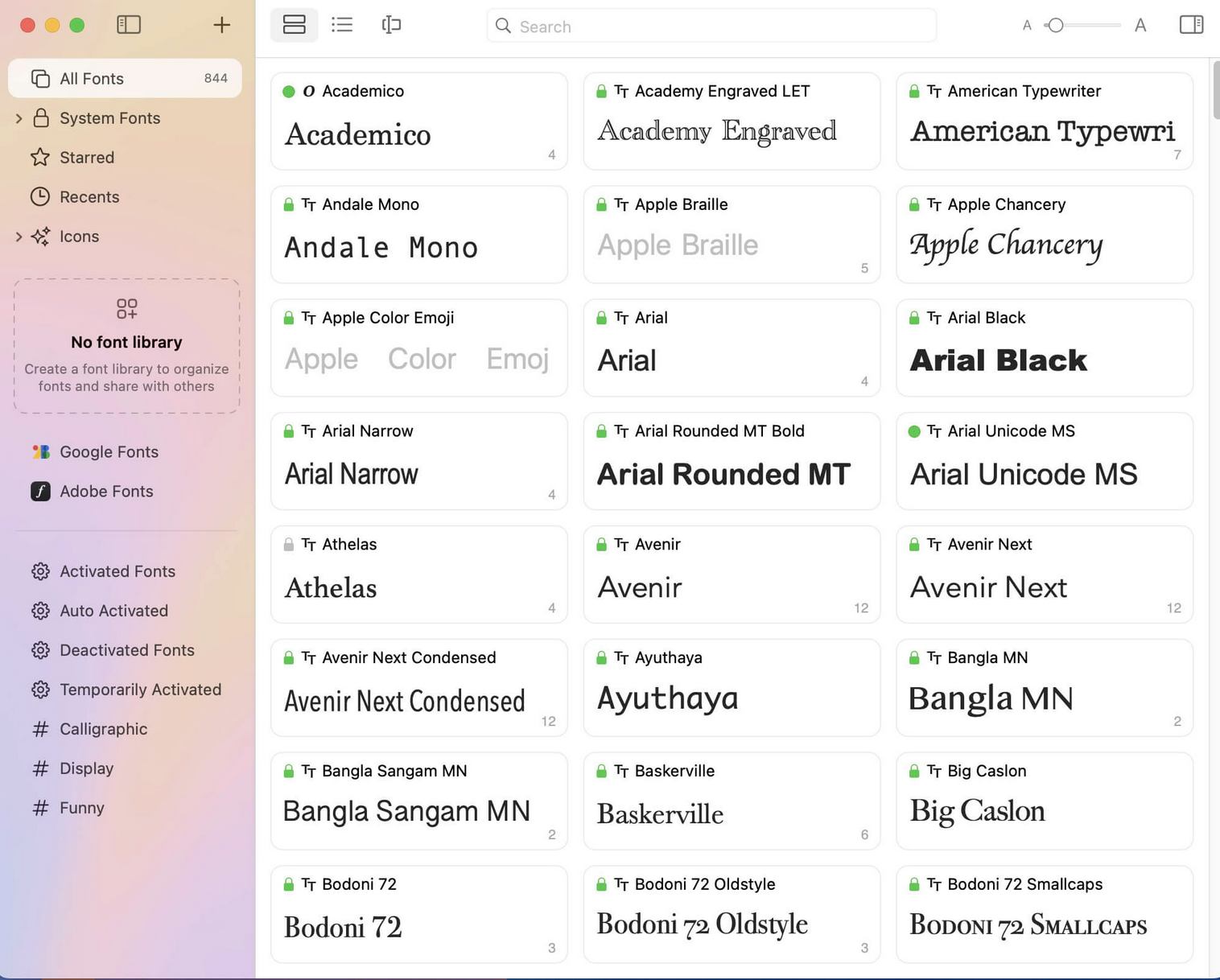The image size is (1220, 980).
Task: Click the Search field
Action: [x=711, y=26]
